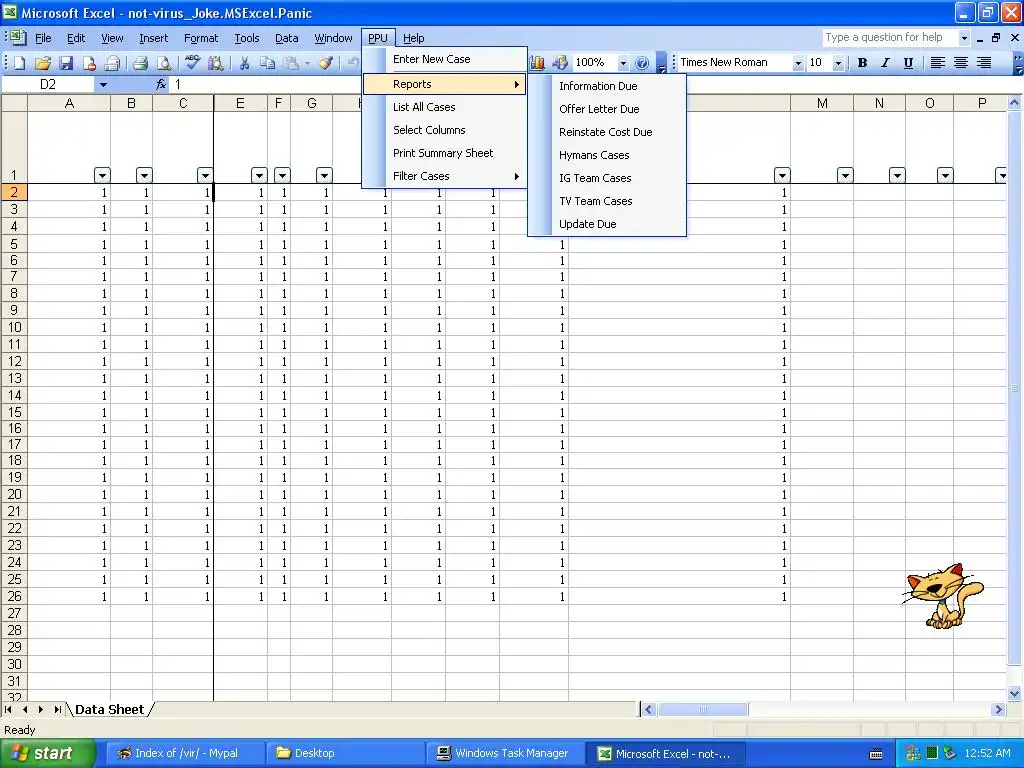Image resolution: width=1024 pixels, height=768 pixels.
Task: Click the Paste clipboard icon
Action: click(291, 63)
